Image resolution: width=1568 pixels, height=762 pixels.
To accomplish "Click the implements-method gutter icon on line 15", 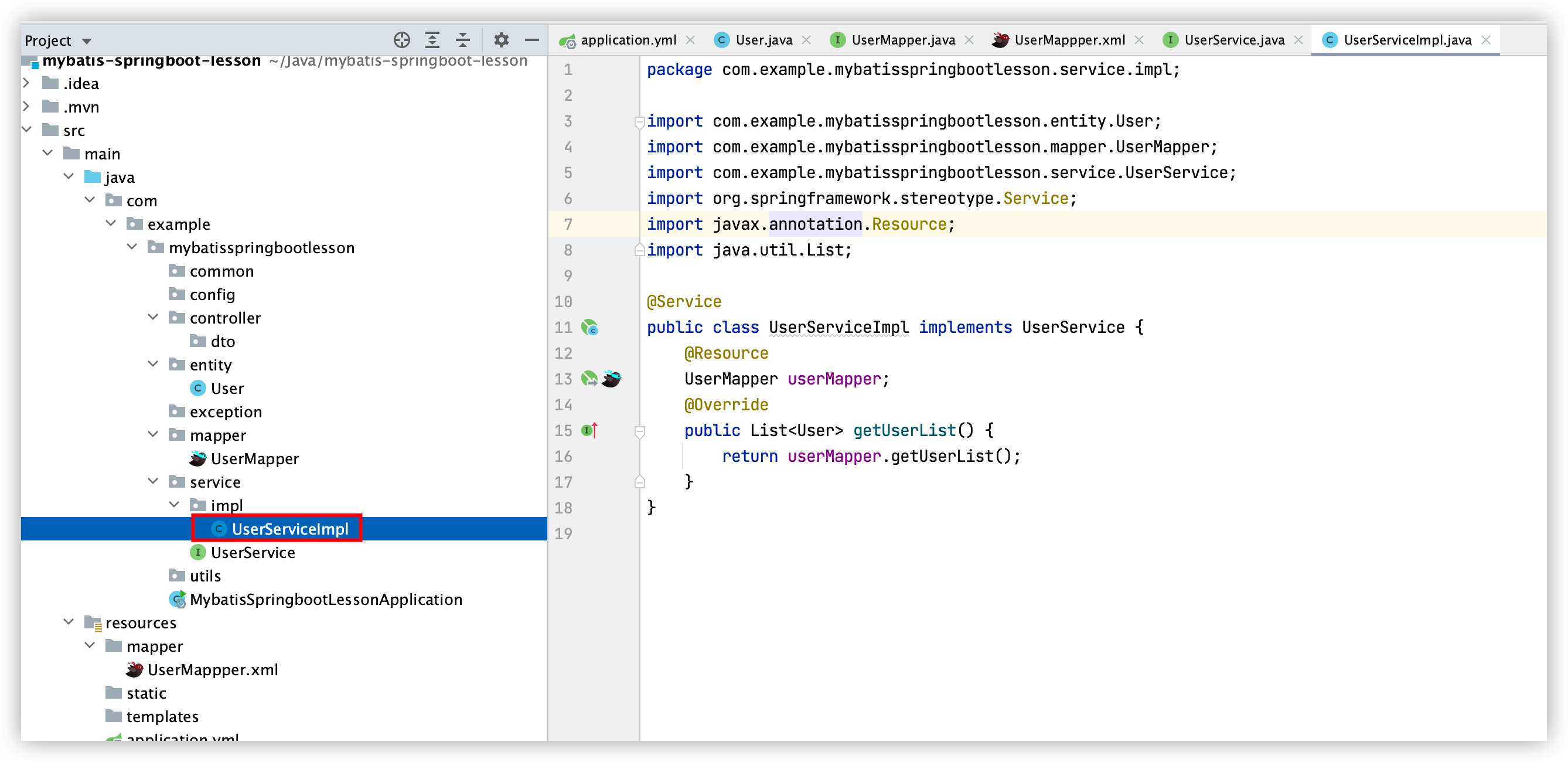I will click(x=589, y=431).
